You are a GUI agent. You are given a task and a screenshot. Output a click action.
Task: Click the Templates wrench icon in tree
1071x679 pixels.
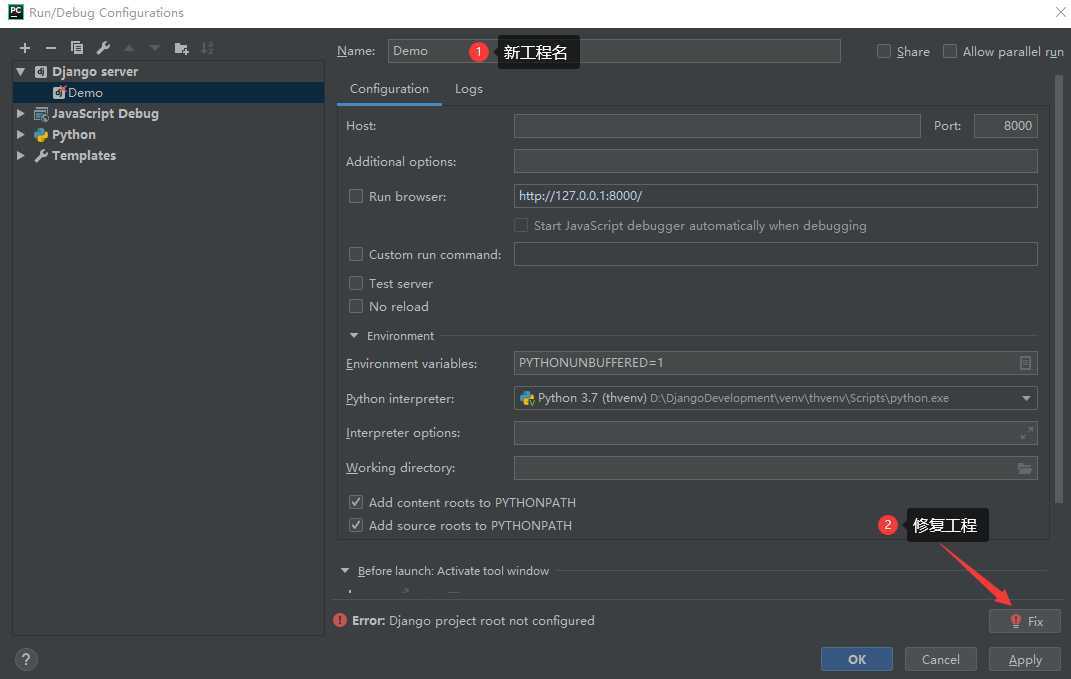tap(41, 156)
